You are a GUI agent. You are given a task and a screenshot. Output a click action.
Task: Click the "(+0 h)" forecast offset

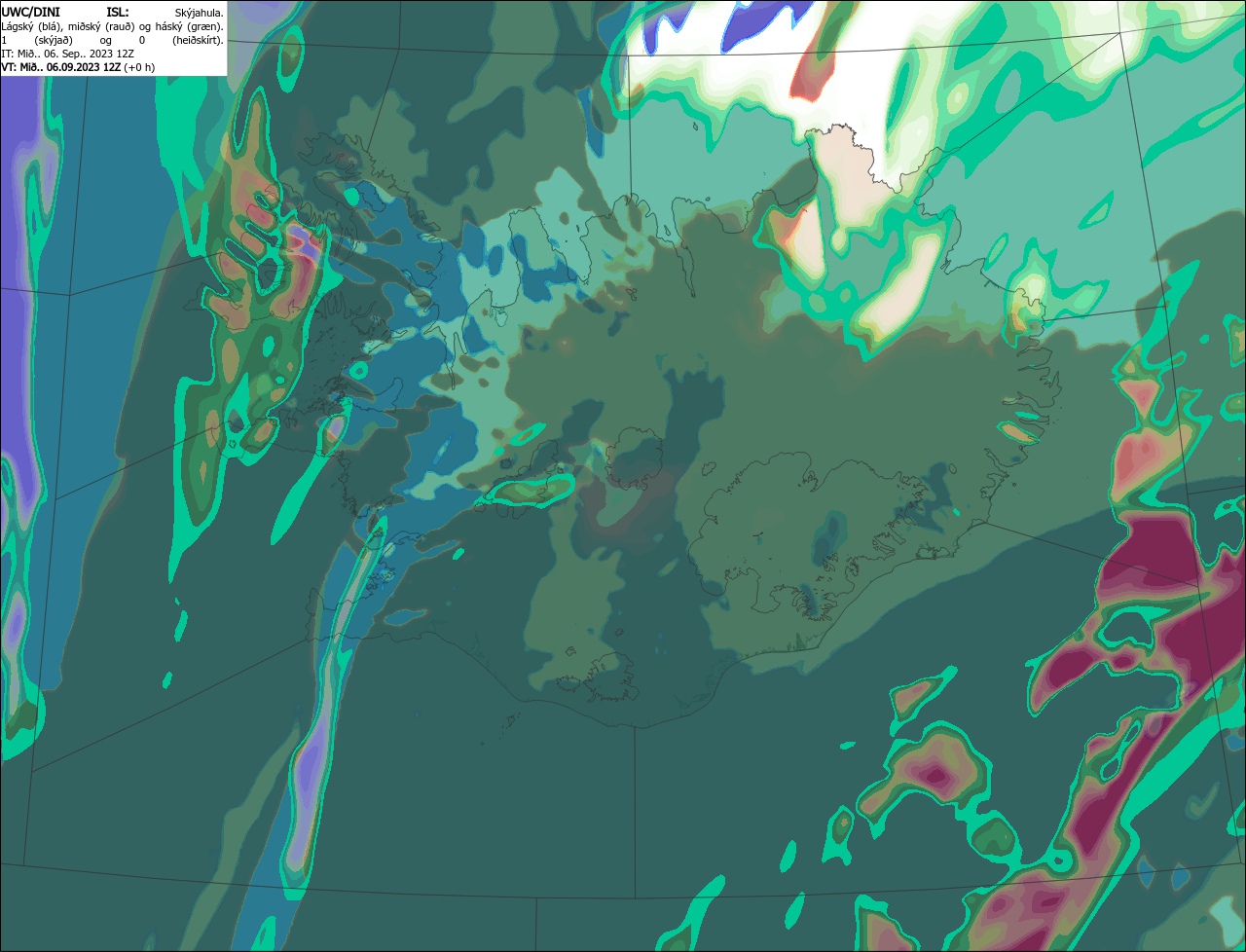139,68
